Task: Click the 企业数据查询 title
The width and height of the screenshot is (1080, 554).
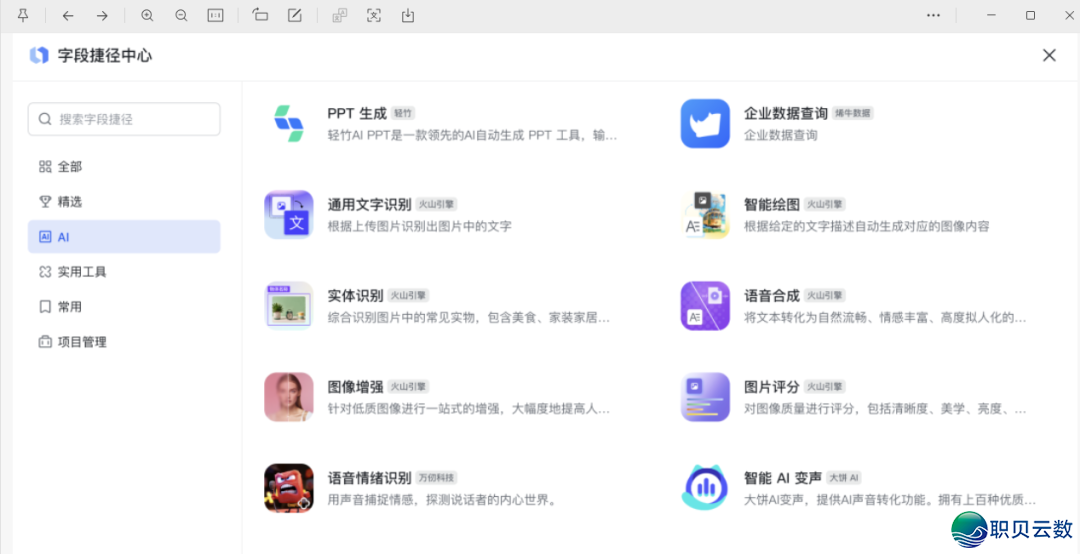Action: (786, 113)
